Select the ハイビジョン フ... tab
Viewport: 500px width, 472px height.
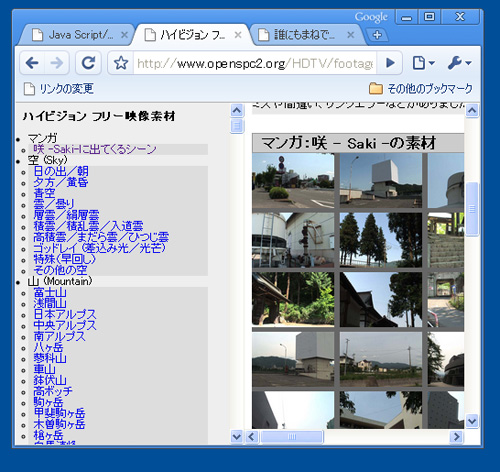[192, 35]
